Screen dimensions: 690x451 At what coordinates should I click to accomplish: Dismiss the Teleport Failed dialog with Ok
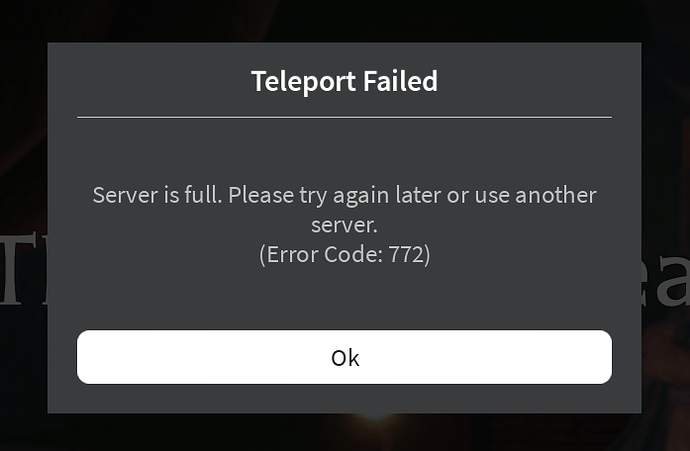(x=345, y=357)
